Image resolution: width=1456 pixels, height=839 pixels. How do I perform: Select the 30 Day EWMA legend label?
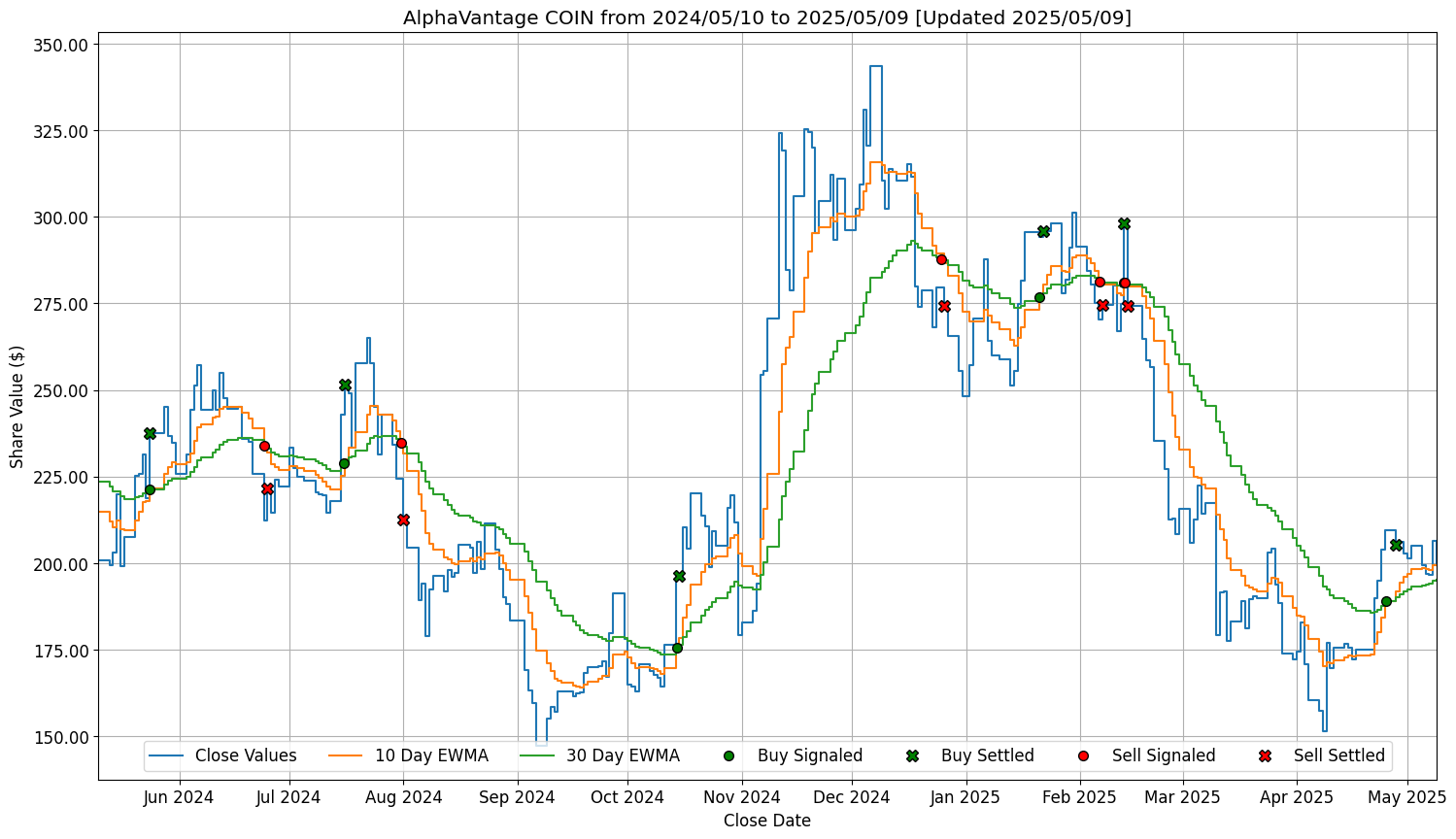coord(623,756)
